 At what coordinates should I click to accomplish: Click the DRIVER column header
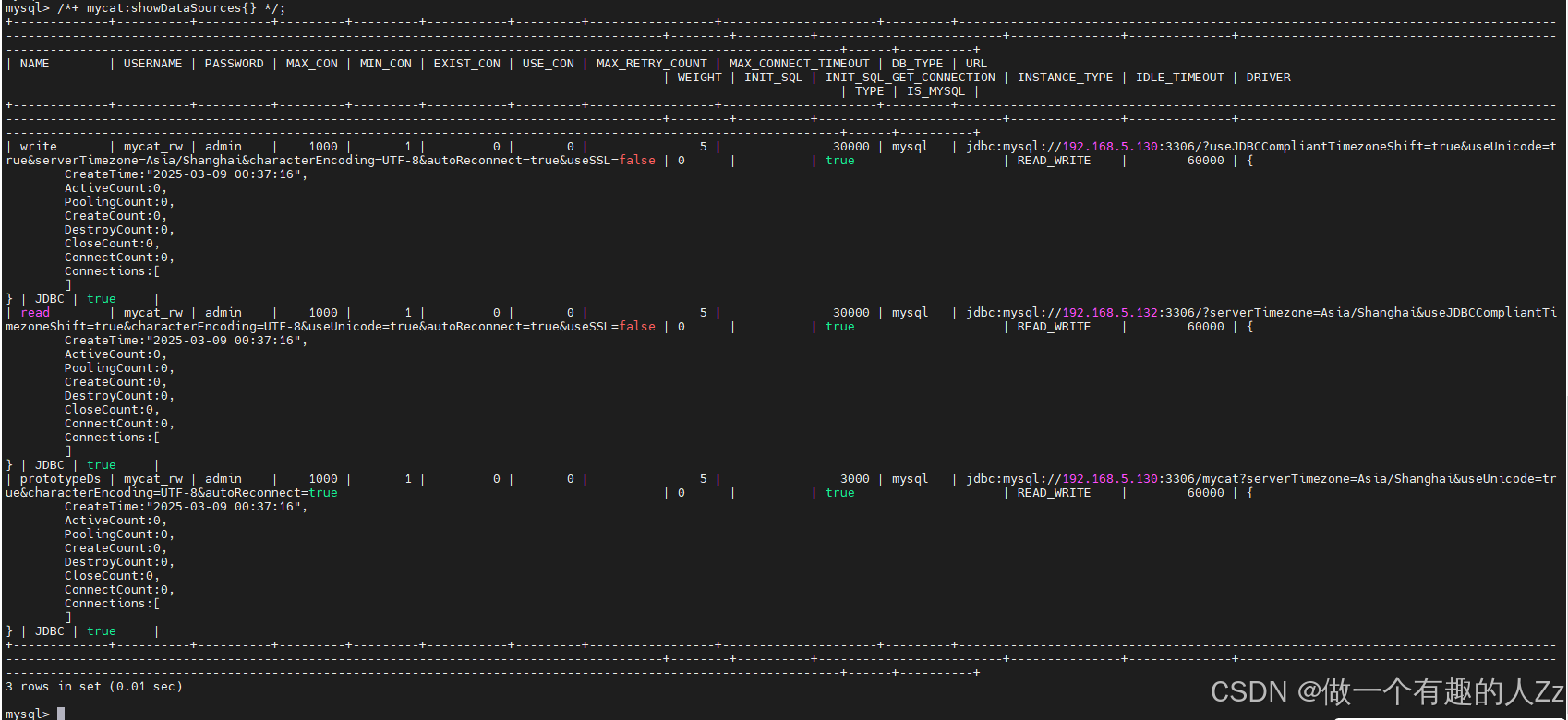(1268, 78)
